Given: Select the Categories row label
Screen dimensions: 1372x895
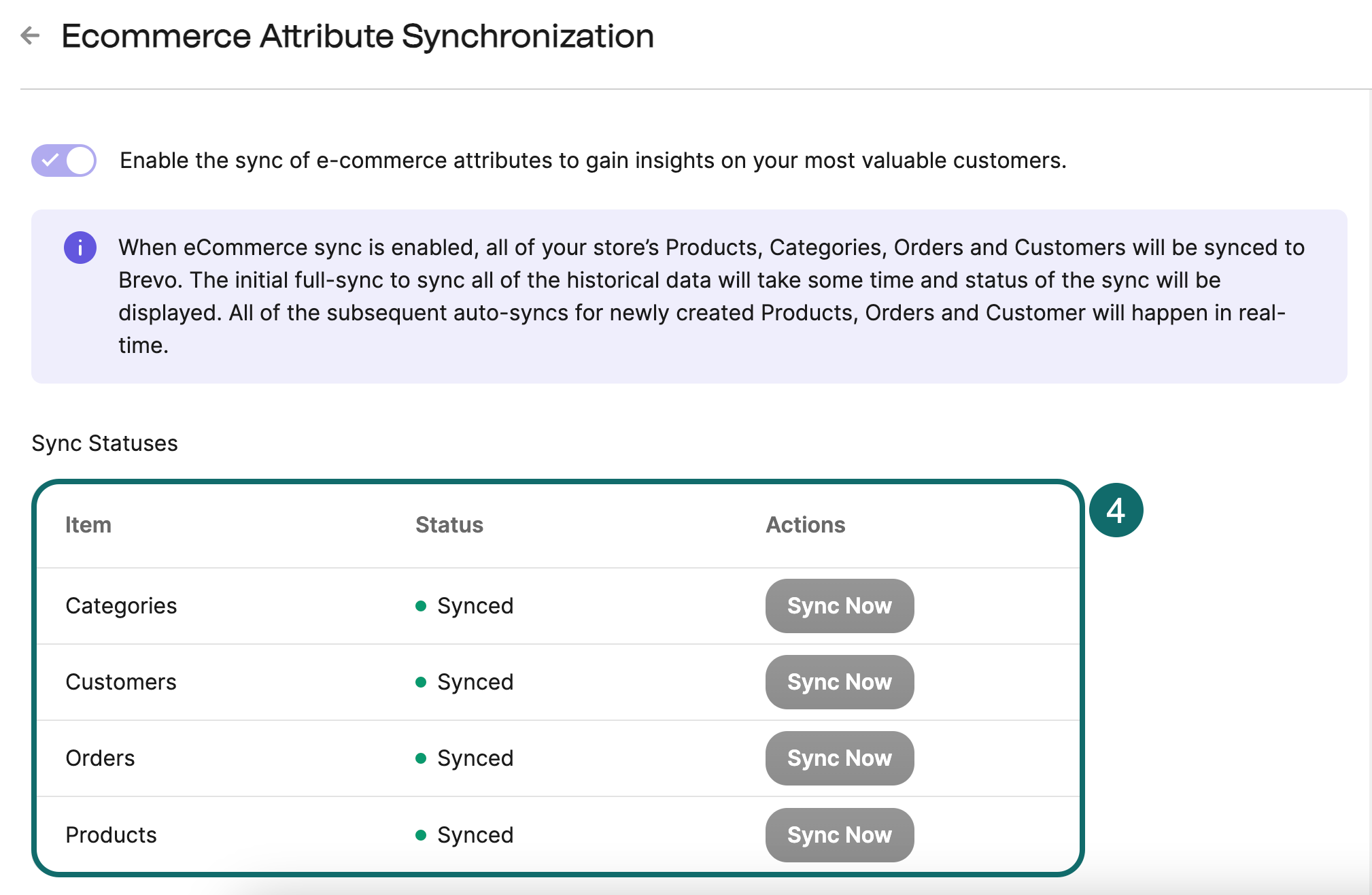Looking at the screenshot, I should tap(121, 606).
